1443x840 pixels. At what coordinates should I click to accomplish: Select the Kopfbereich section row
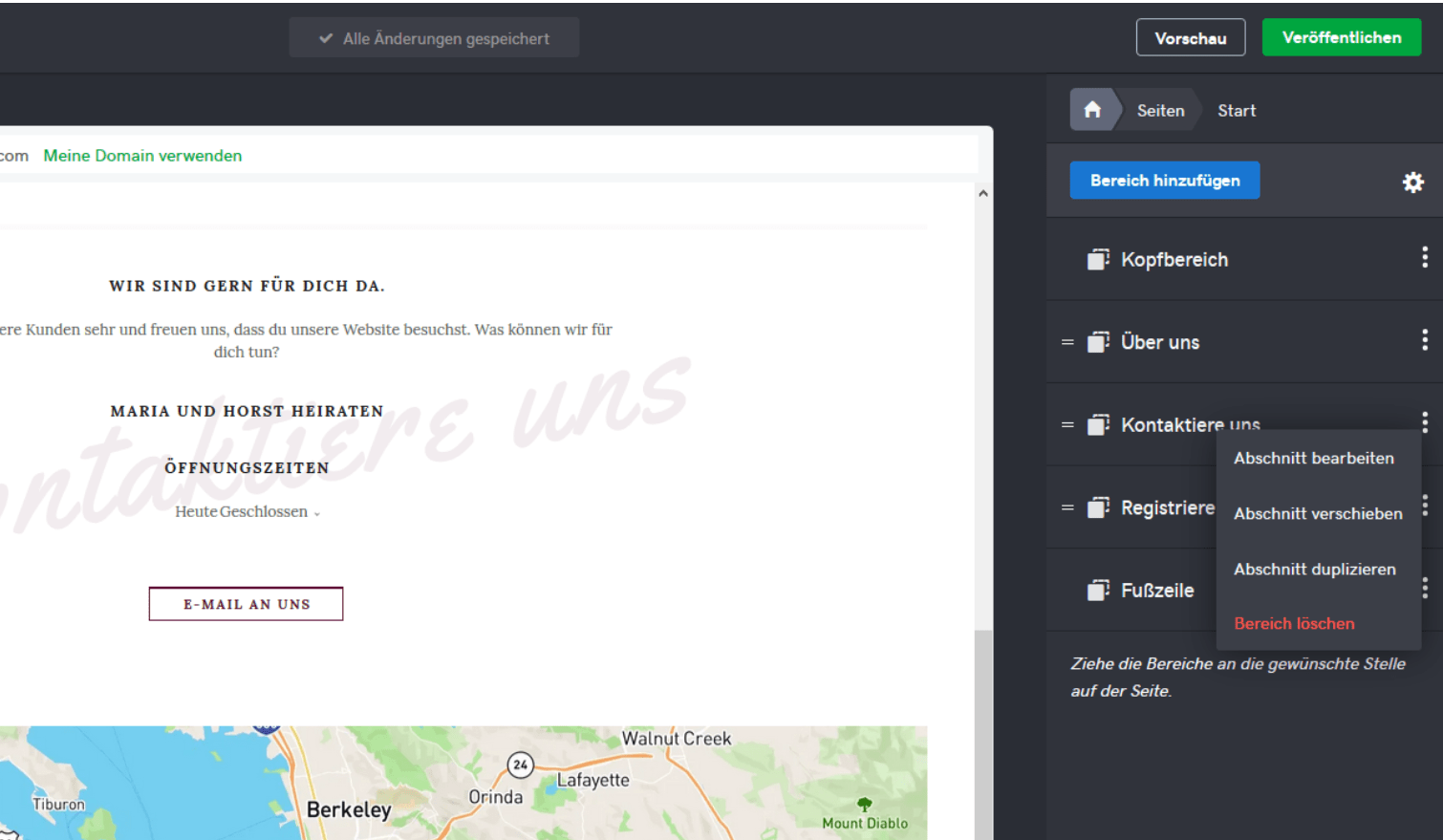[x=1244, y=259]
